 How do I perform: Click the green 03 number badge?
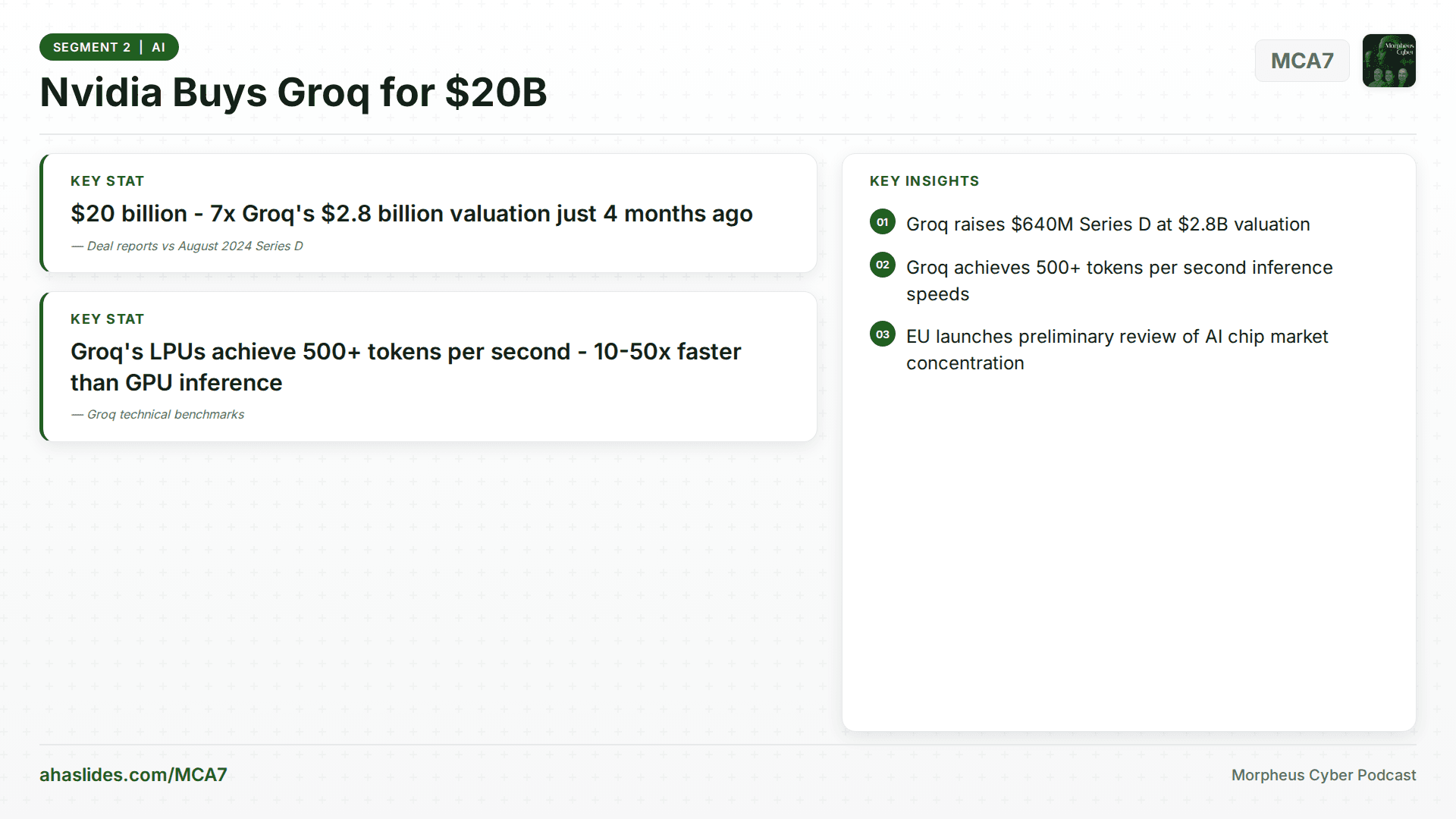(x=882, y=334)
